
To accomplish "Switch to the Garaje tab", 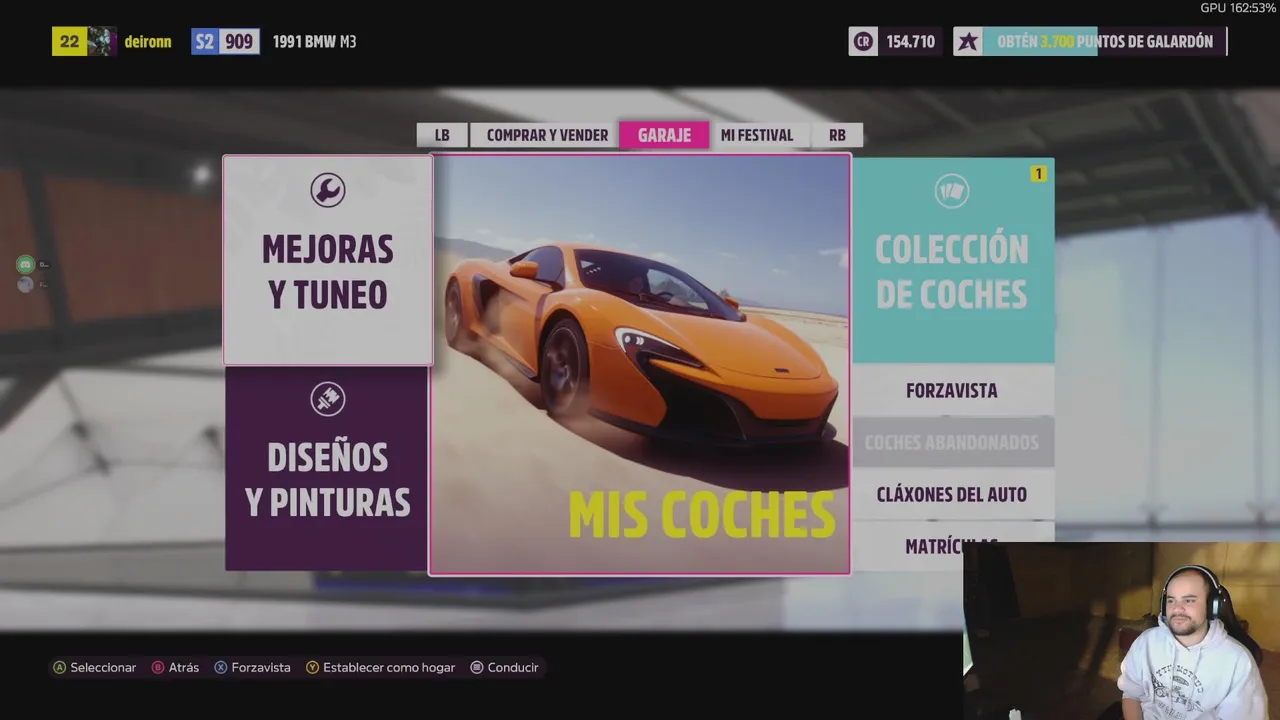I will pyautogui.click(x=664, y=135).
